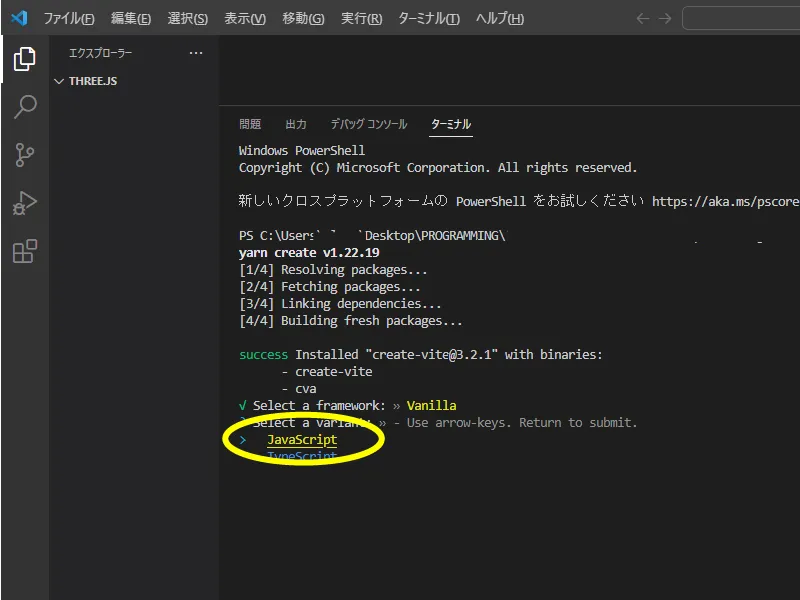The height and width of the screenshot is (600, 800).
Task: Open the ターミナル(T) menu
Action: click(429, 19)
